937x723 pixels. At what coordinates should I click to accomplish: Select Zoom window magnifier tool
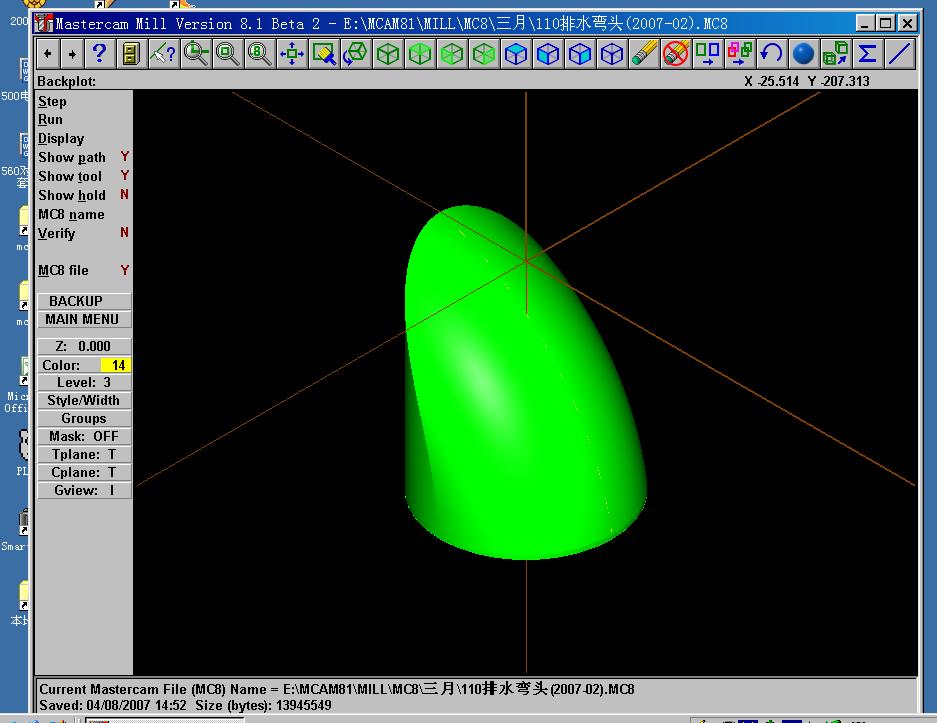click(195, 54)
